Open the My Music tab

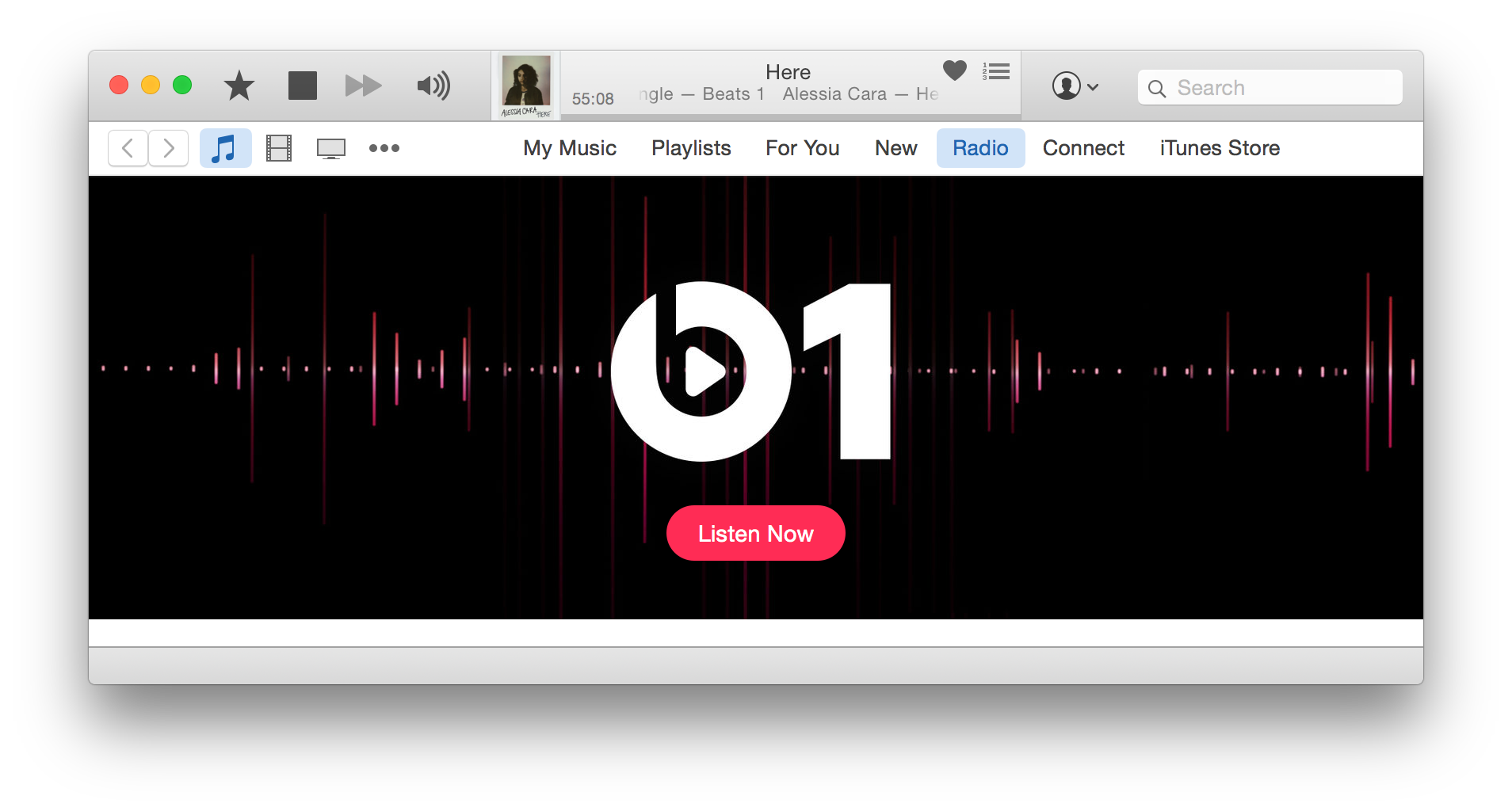pos(570,148)
